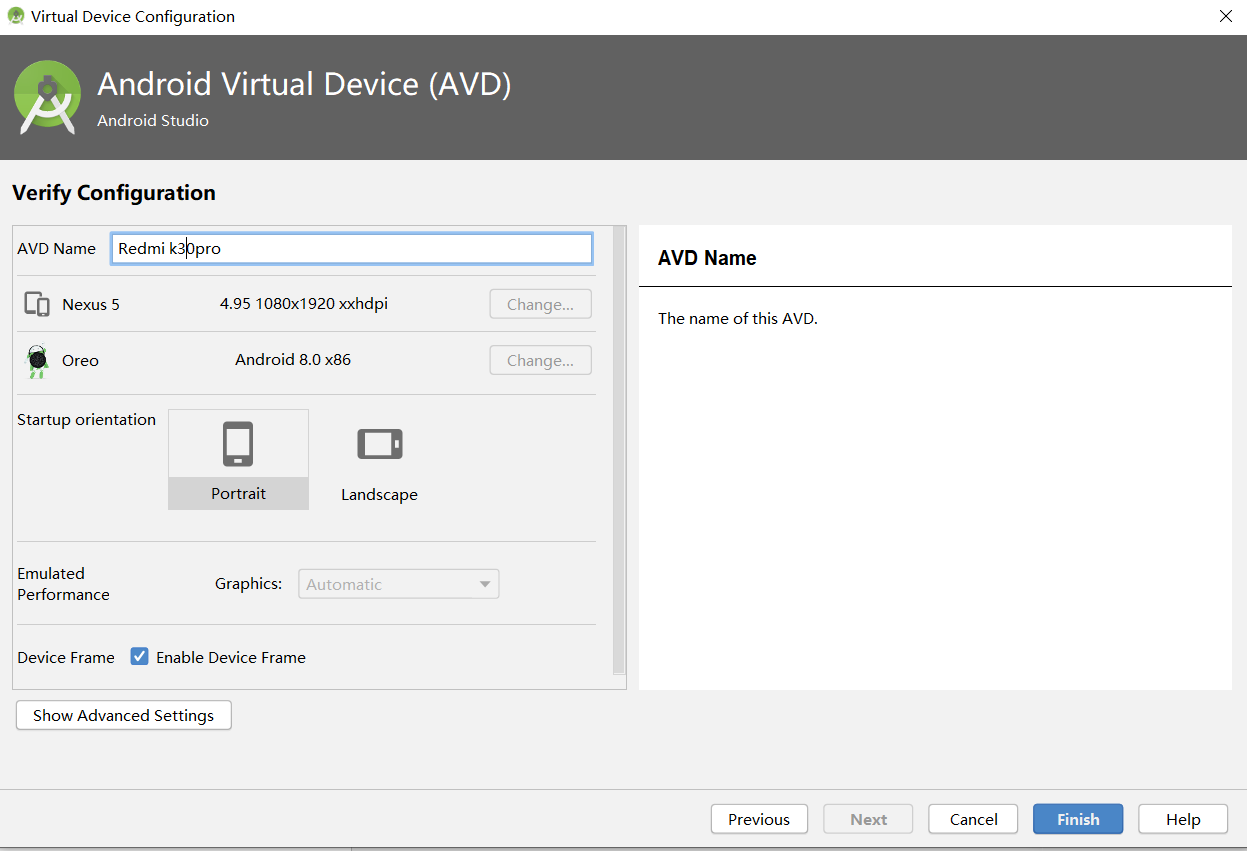Image resolution: width=1247 pixels, height=851 pixels.
Task: Click the title bar Android Studio icon
Action: click(16, 16)
